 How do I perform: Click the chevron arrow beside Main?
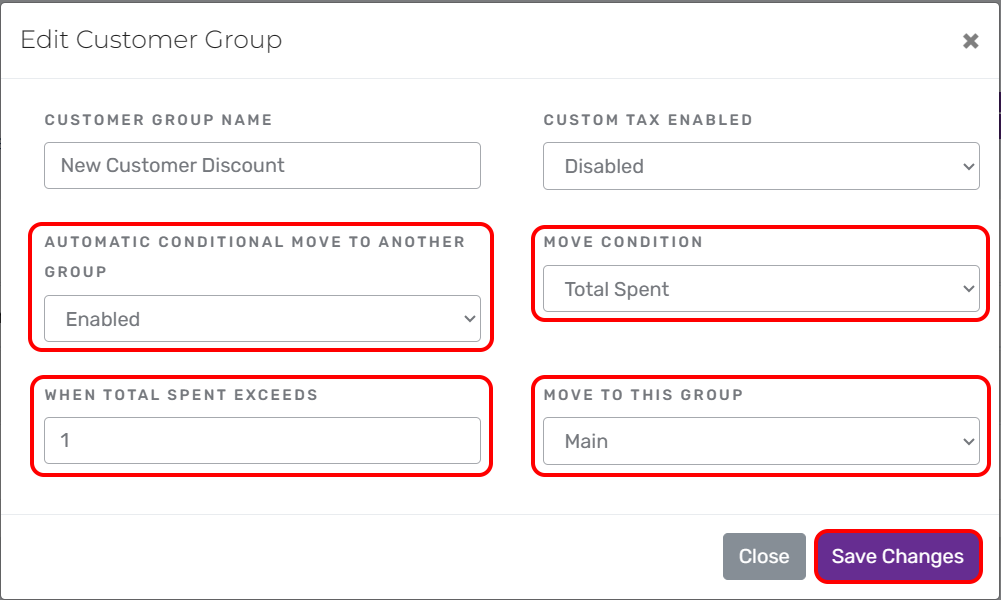pyautogui.click(x=968, y=441)
